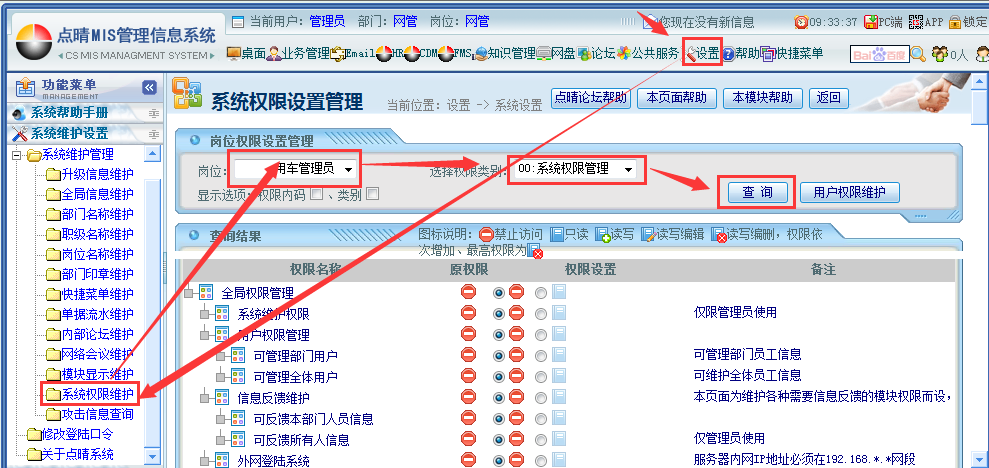Viewport: 989px width, 468px height.
Task: Open the 帮助 help icon
Action: tap(740, 54)
